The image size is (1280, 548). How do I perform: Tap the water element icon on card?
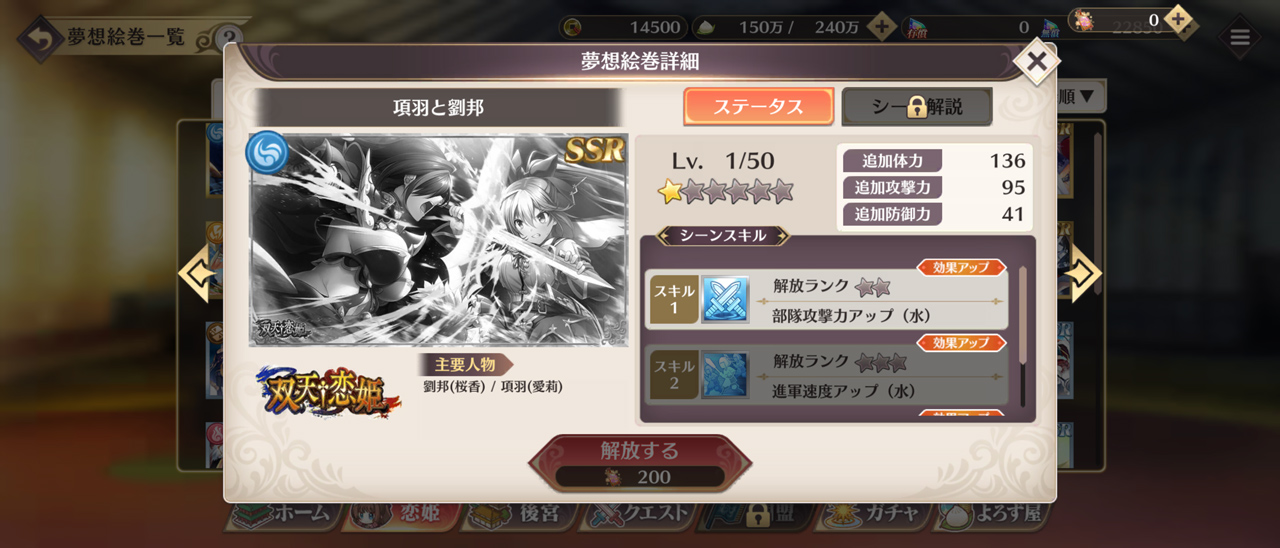(x=267, y=152)
